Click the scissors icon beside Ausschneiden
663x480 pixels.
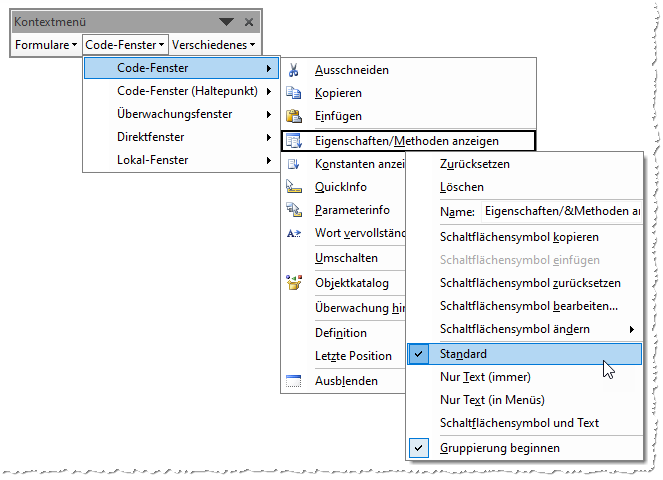(294, 70)
